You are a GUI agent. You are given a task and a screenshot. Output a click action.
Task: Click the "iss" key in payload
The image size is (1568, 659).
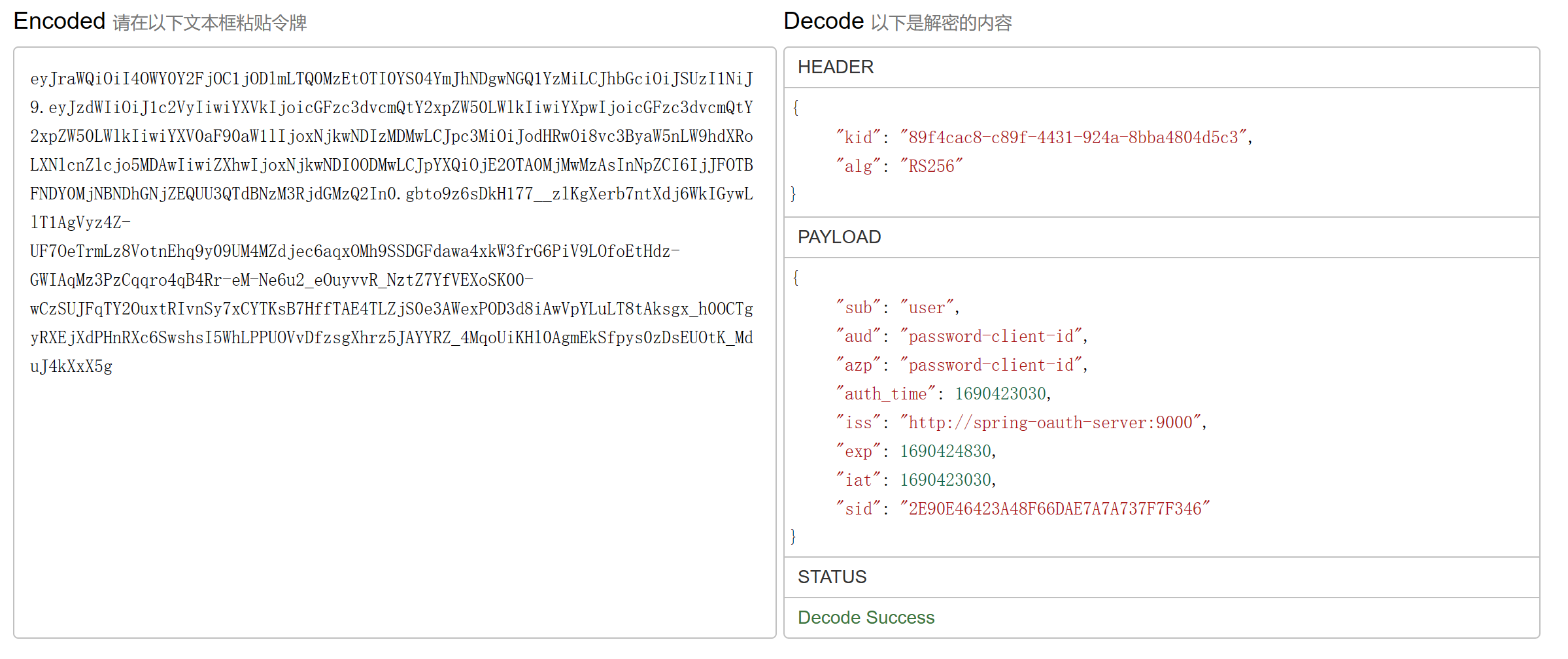[858, 422]
